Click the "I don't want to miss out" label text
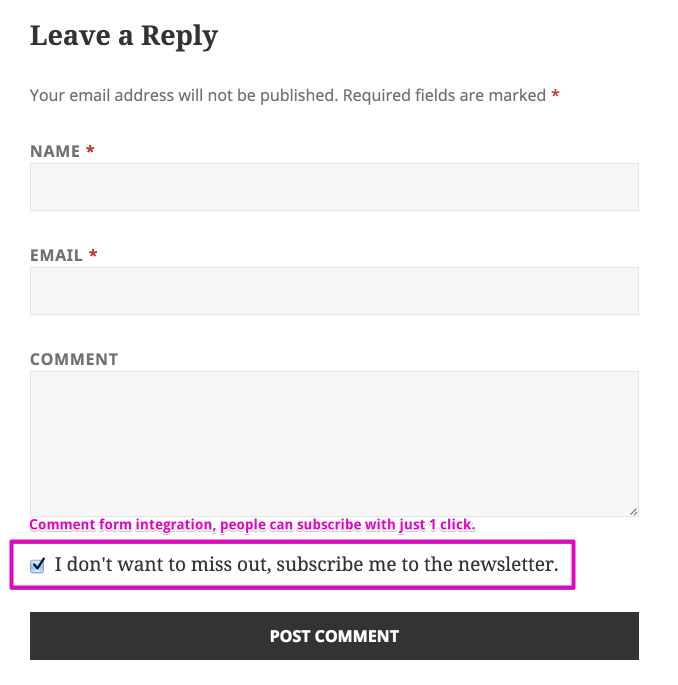The width and height of the screenshot is (678, 685). (x=162, y=565)
